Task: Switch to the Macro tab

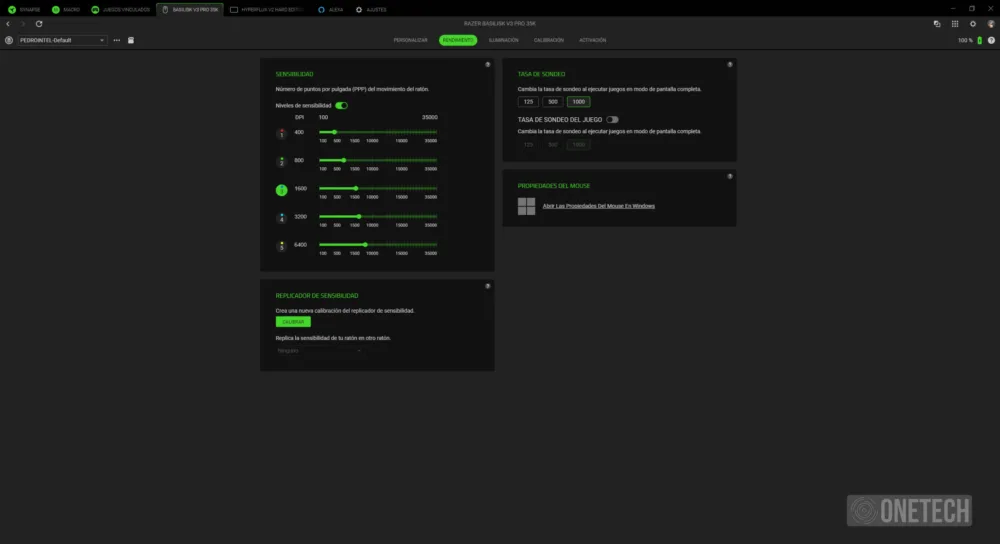Action: (66, 10)
